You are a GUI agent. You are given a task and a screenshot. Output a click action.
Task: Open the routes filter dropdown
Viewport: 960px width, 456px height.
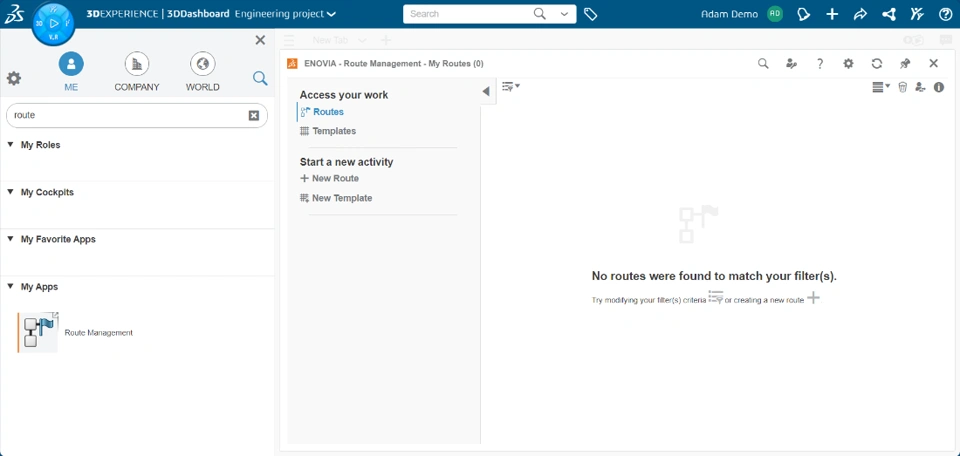pos(510,87)
